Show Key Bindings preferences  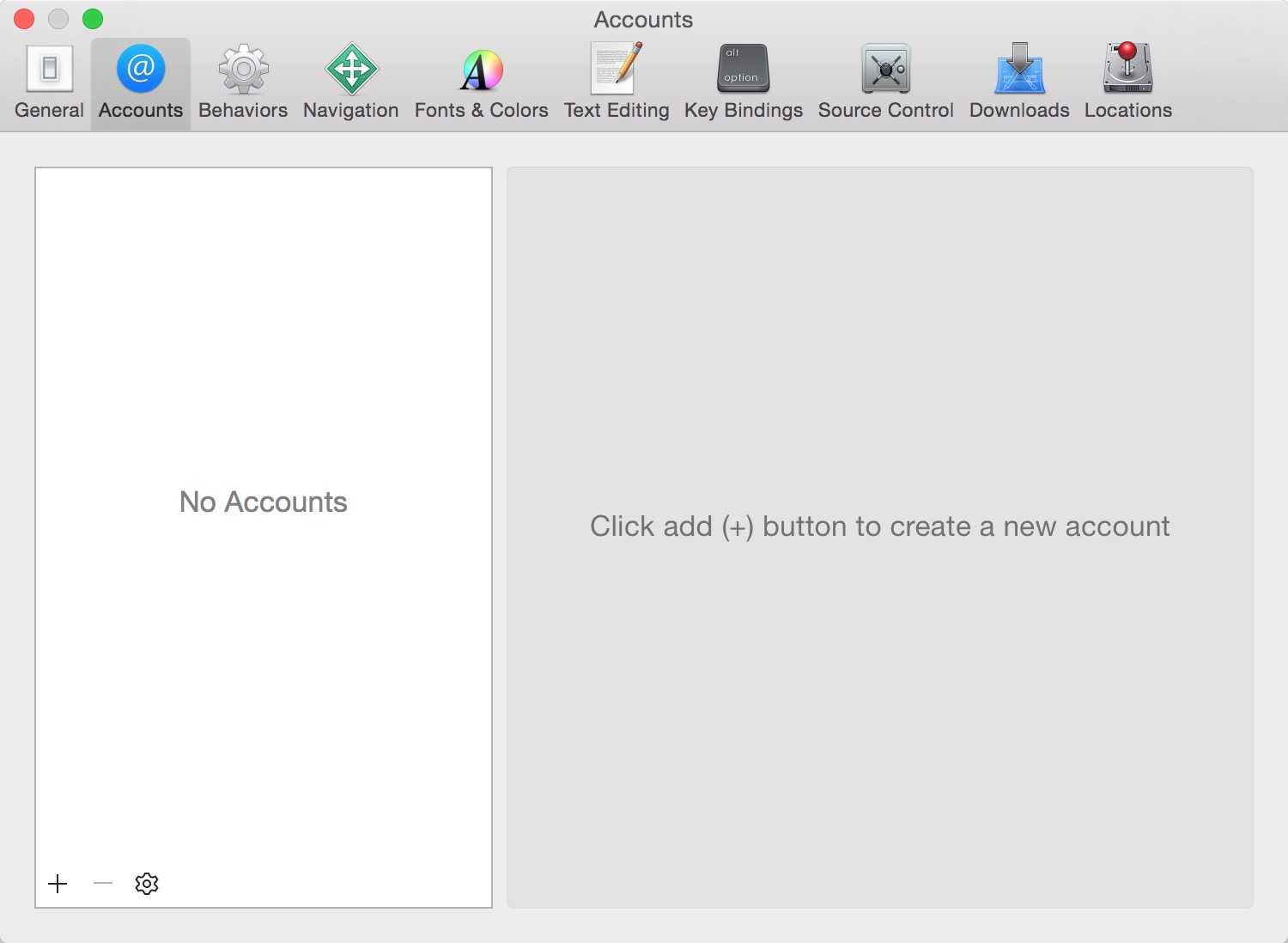pyautogui.click(x=744, y=83)
